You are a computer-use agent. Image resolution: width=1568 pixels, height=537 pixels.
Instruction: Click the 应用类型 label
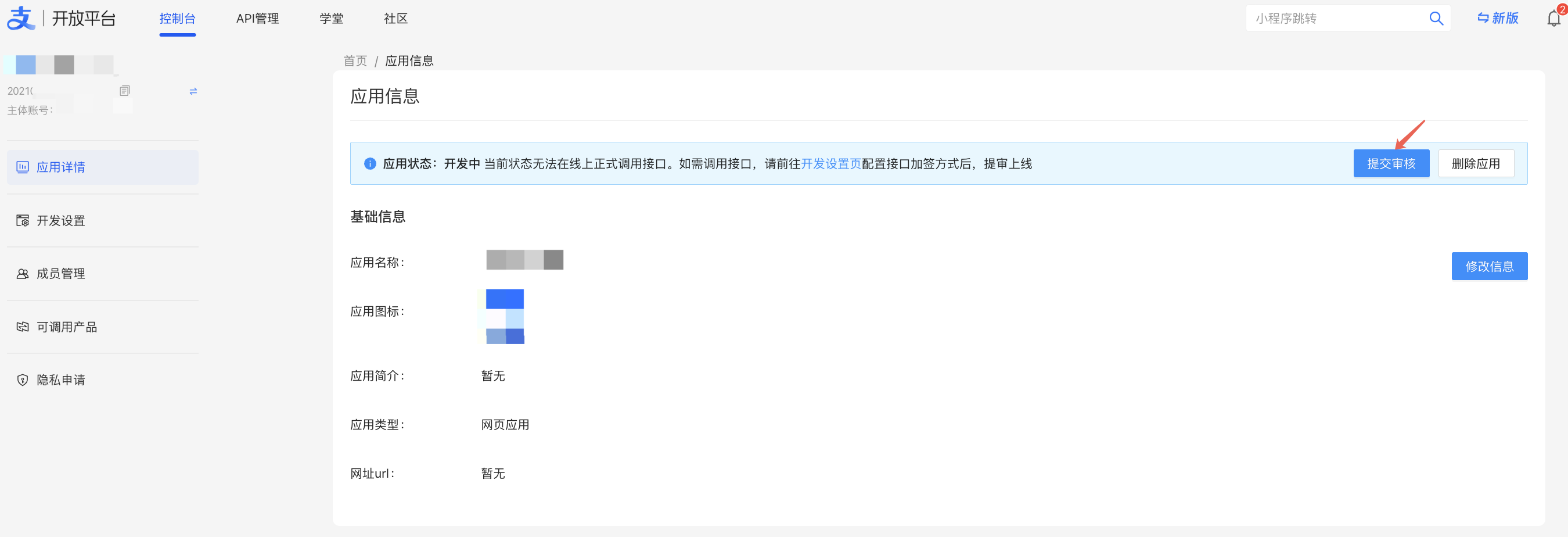(x=377, y=425)
